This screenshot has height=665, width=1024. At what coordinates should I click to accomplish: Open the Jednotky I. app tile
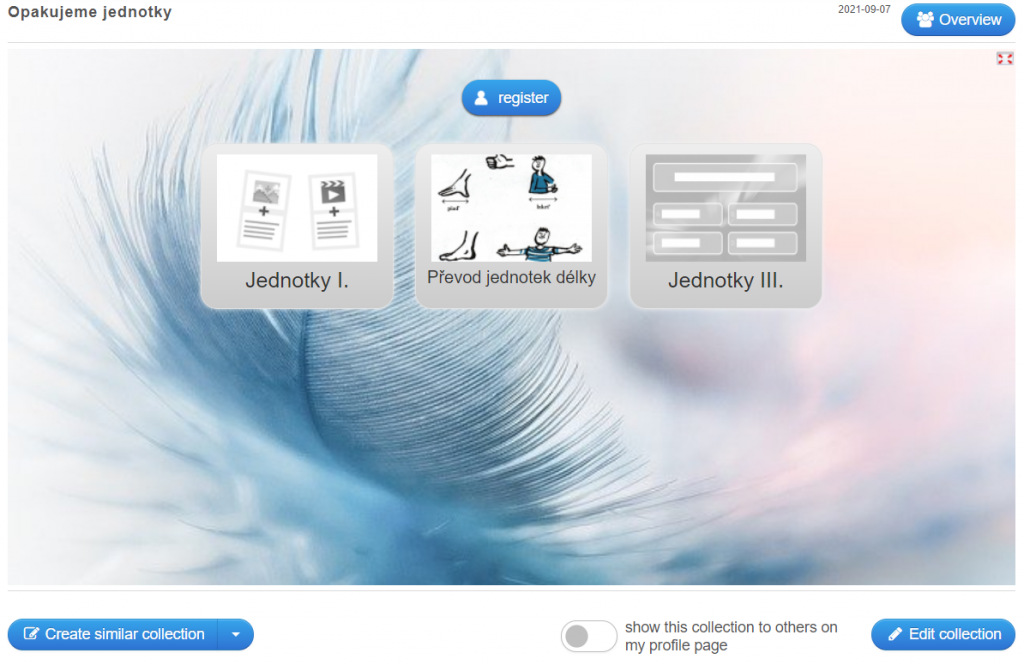click(297, 226)
